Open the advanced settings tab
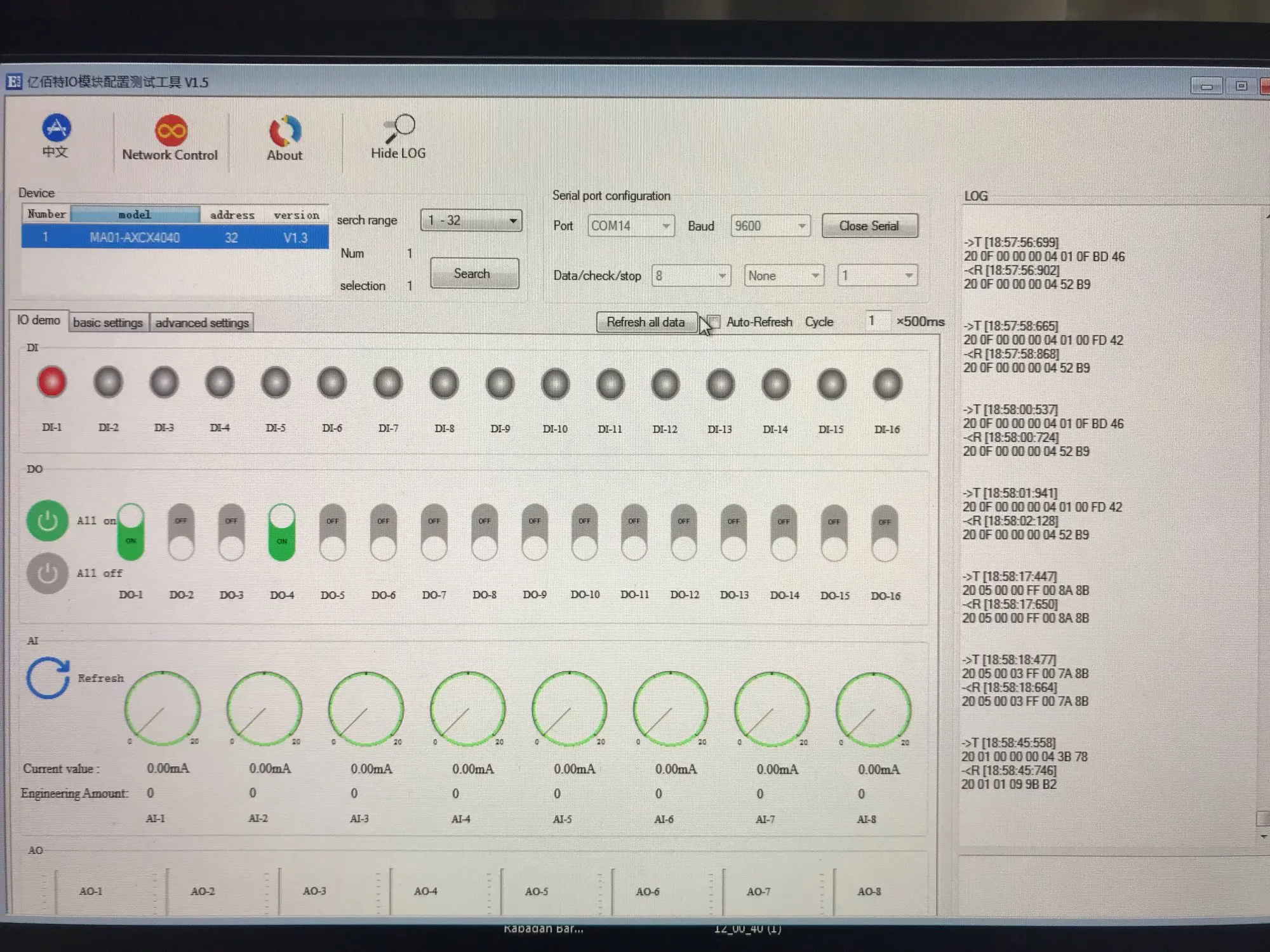Screen dimensions: 1270x952 [202, 322]
